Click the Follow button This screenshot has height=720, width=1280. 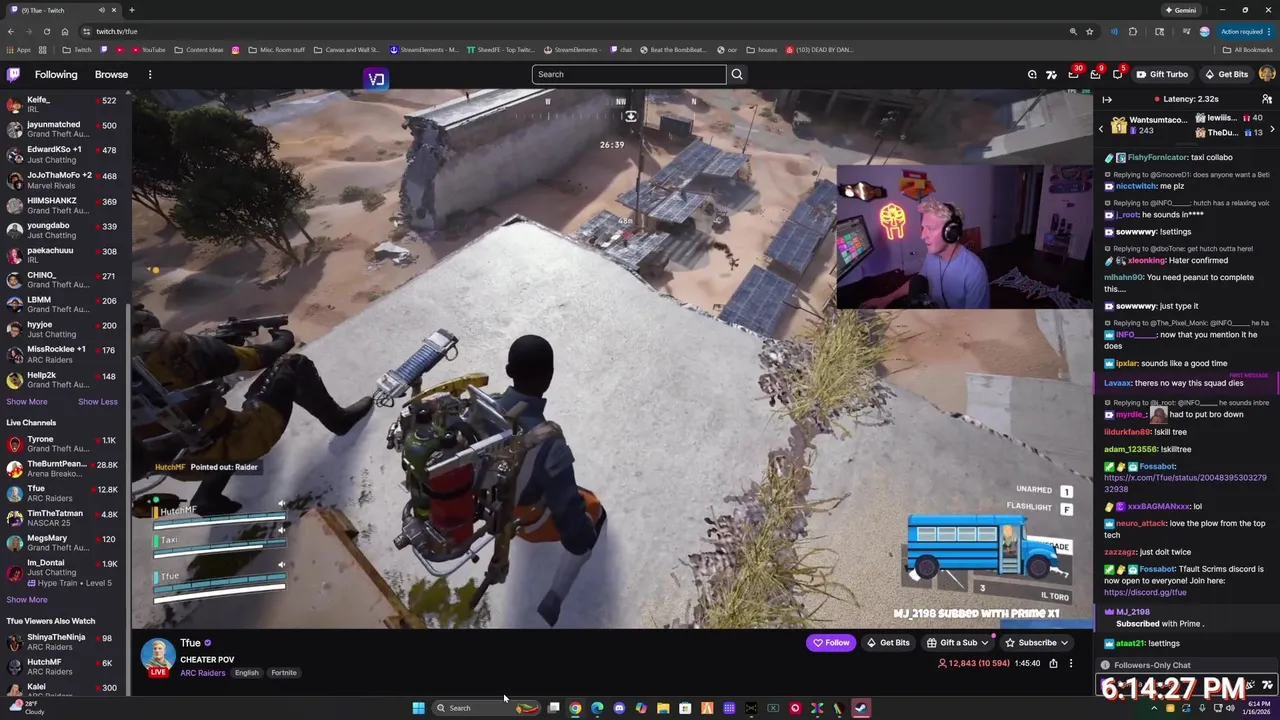(x=831, y=643)
